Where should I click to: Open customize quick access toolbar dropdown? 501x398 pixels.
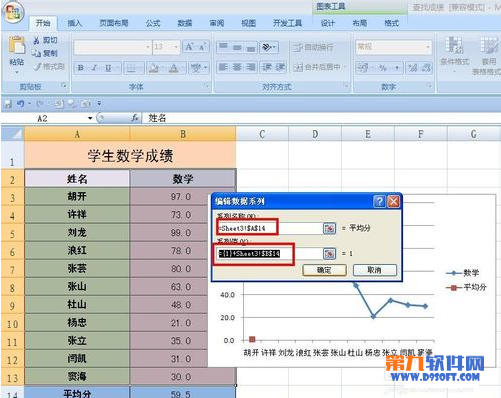99,104
